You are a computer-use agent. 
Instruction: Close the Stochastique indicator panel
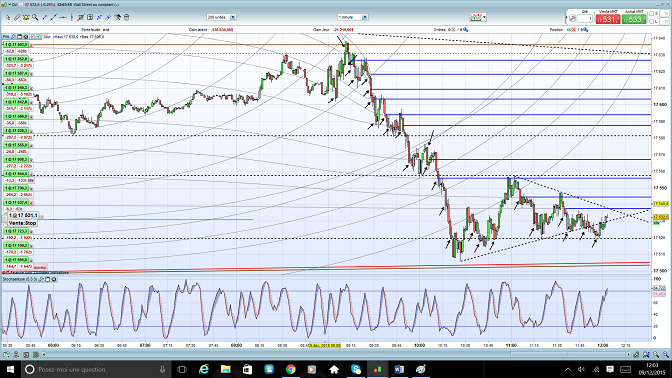pyautogui.click(x=54, y=279)
